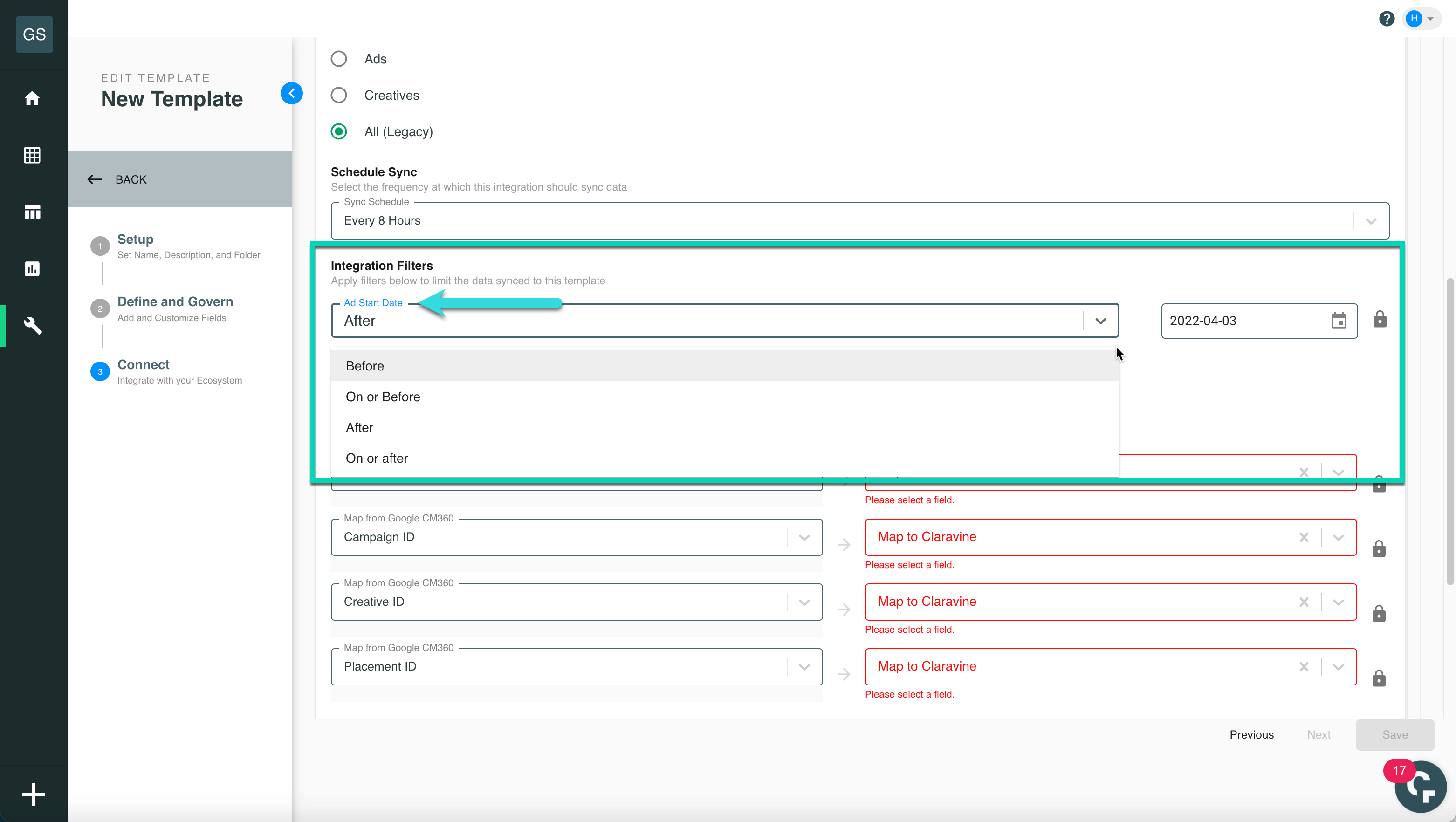Open the columns panel icon in sidebar
The height and width of the screenshot is (822, 1456).
coord(32,212)
